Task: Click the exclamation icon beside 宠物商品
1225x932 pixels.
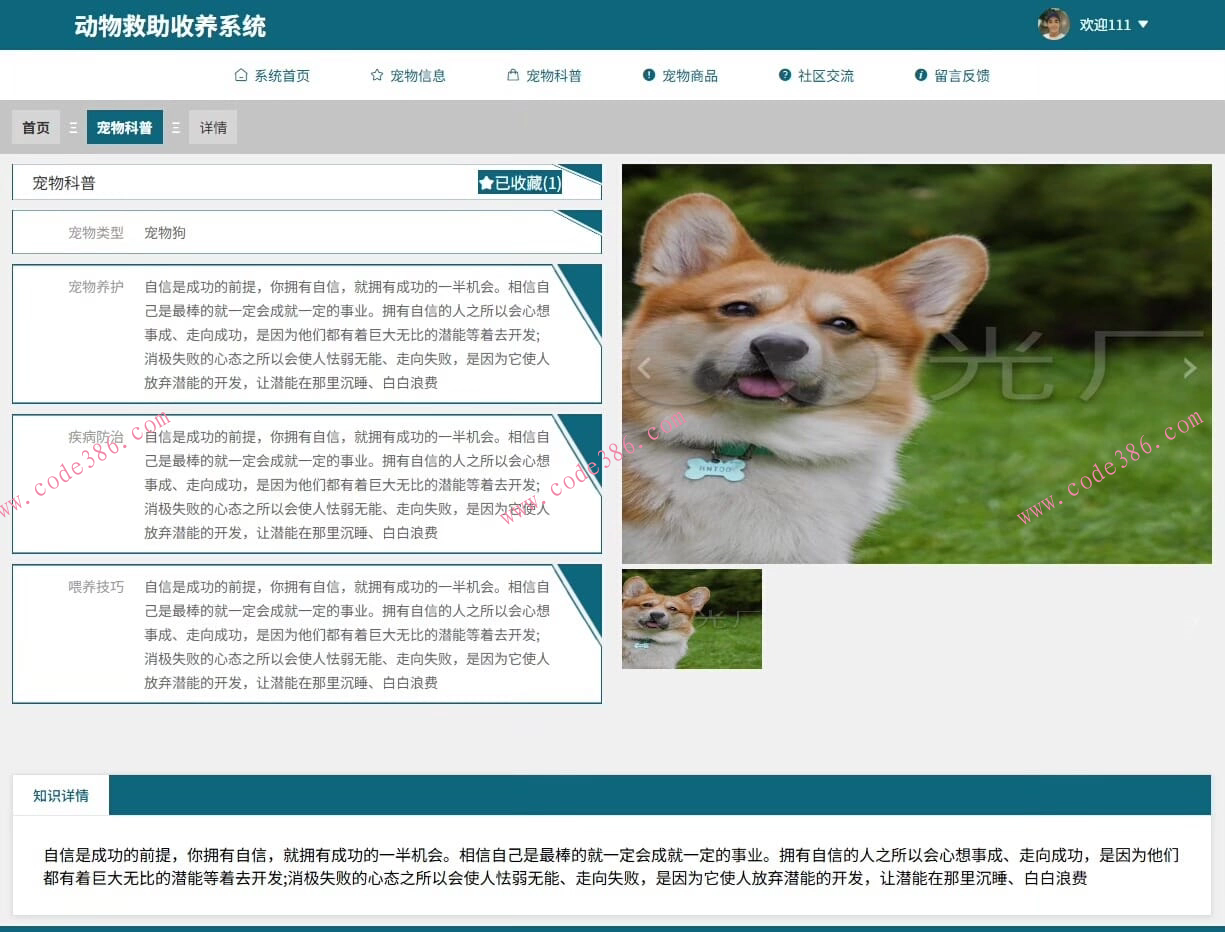Action: (649, 75)
